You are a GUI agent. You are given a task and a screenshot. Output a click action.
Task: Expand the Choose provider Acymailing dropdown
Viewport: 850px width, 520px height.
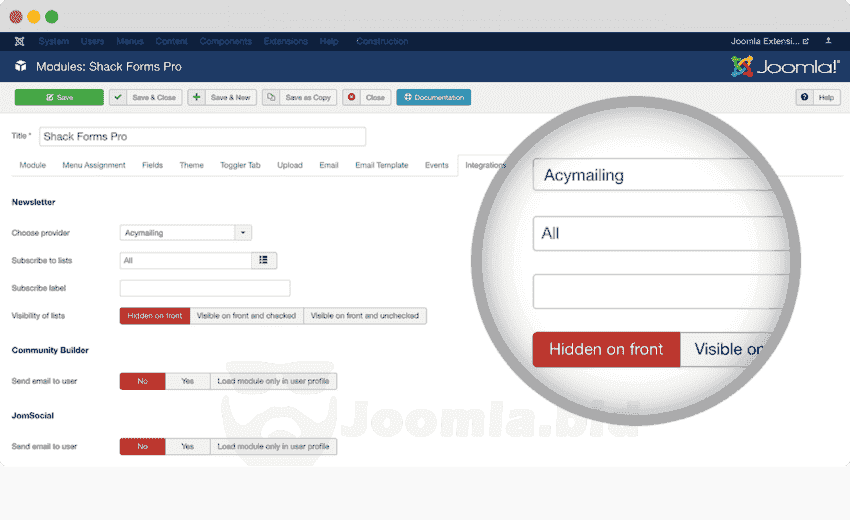[243, 233]
